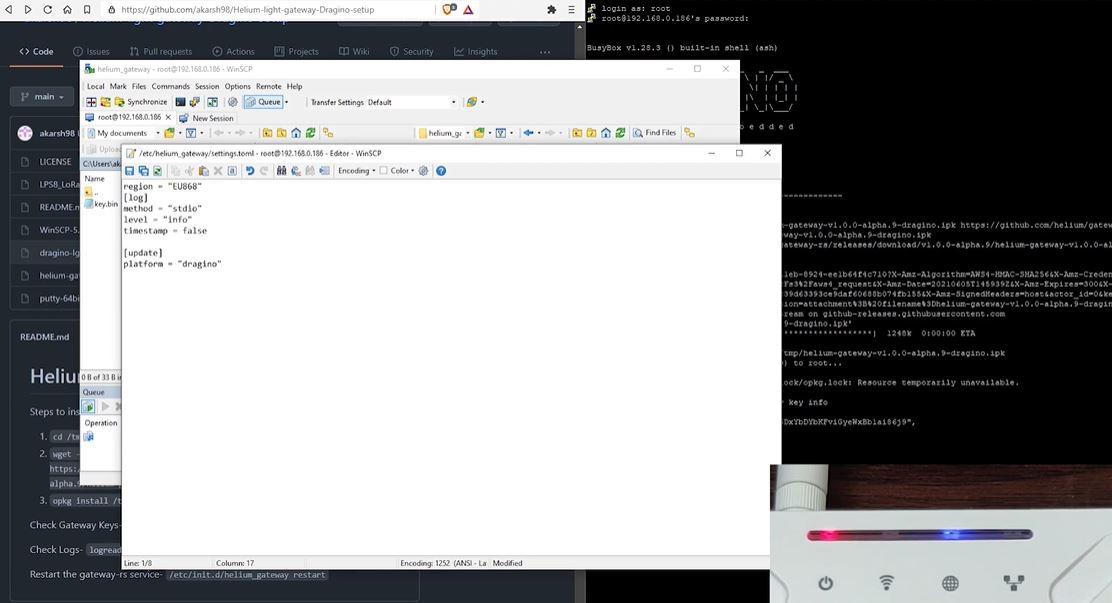
Task: Open GitHub Projects tab
Action: (296, 51)
